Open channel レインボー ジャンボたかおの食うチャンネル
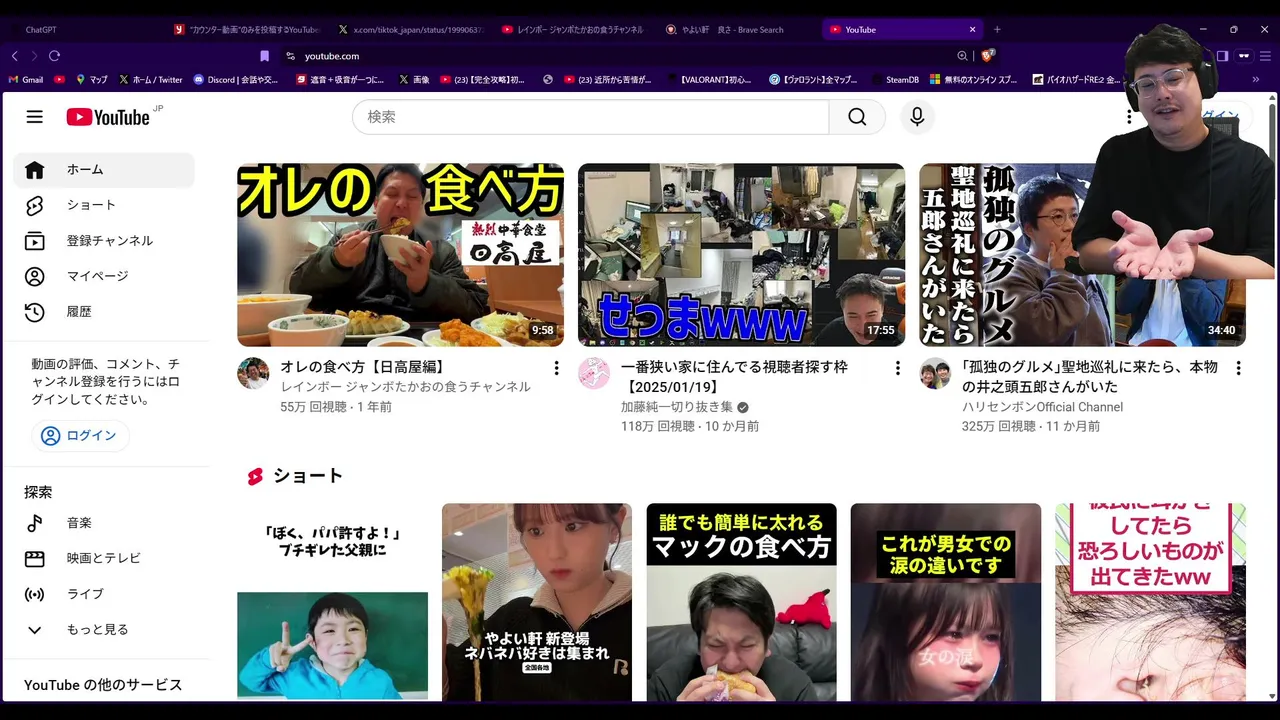1280x720 pixels. [405, 387]
